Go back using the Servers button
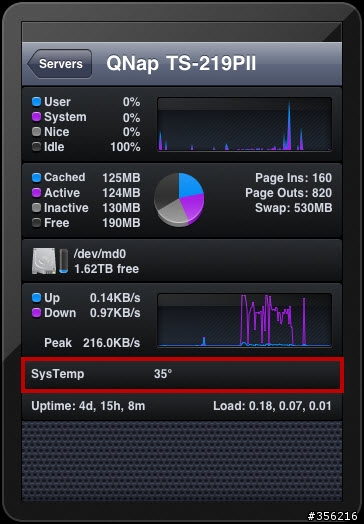Screen dimensions: 364x524 pyautogui.click(x=59, y=63)
